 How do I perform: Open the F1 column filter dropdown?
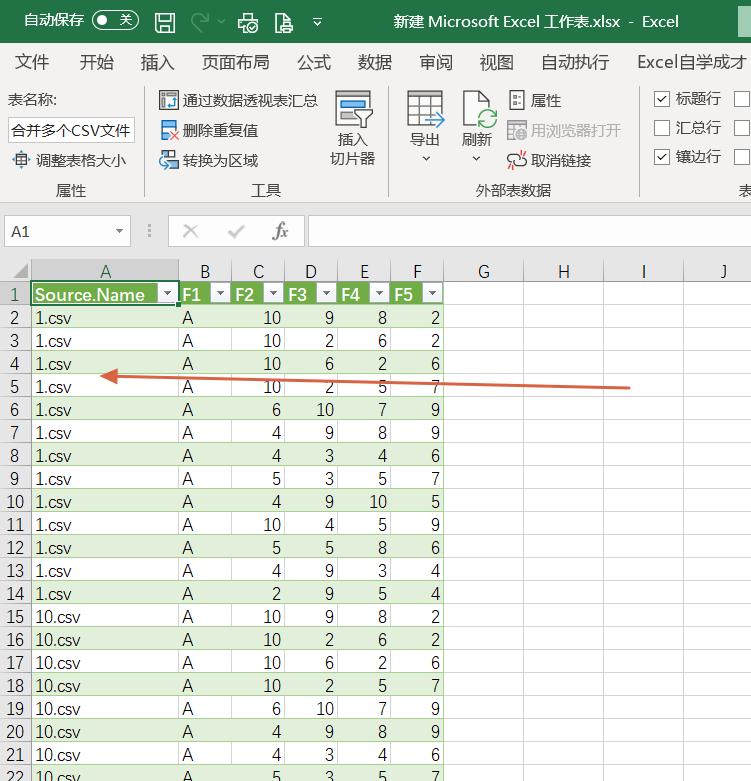220,293
